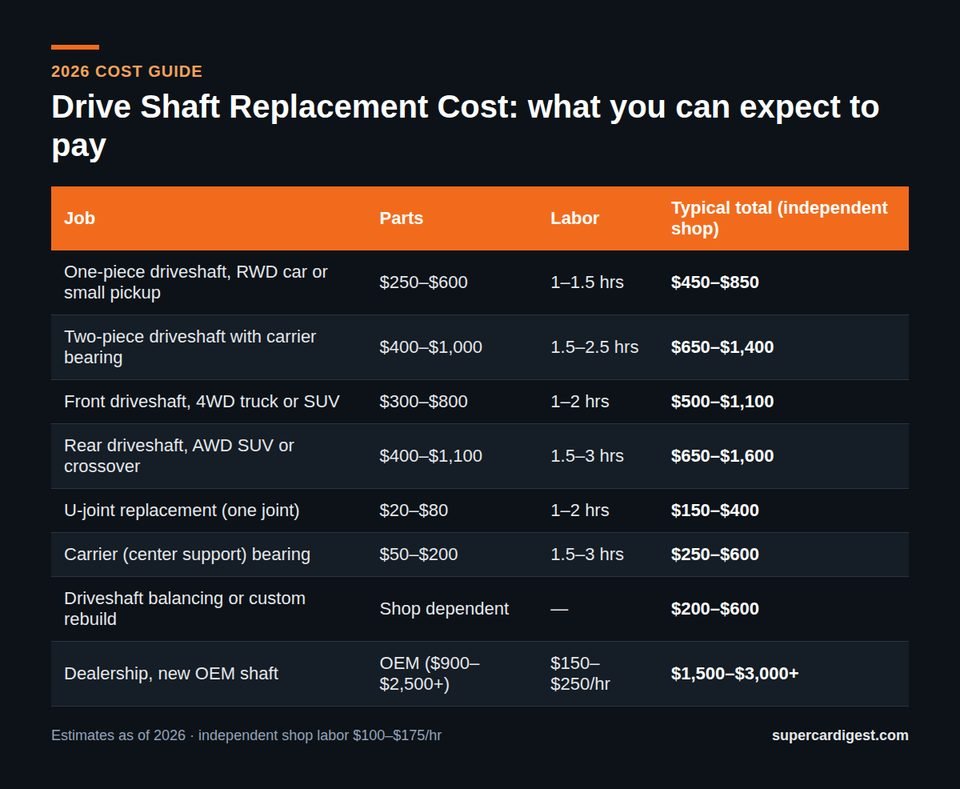
Task: Click 'Carrier (center support) bearing'
Action: 187,555
